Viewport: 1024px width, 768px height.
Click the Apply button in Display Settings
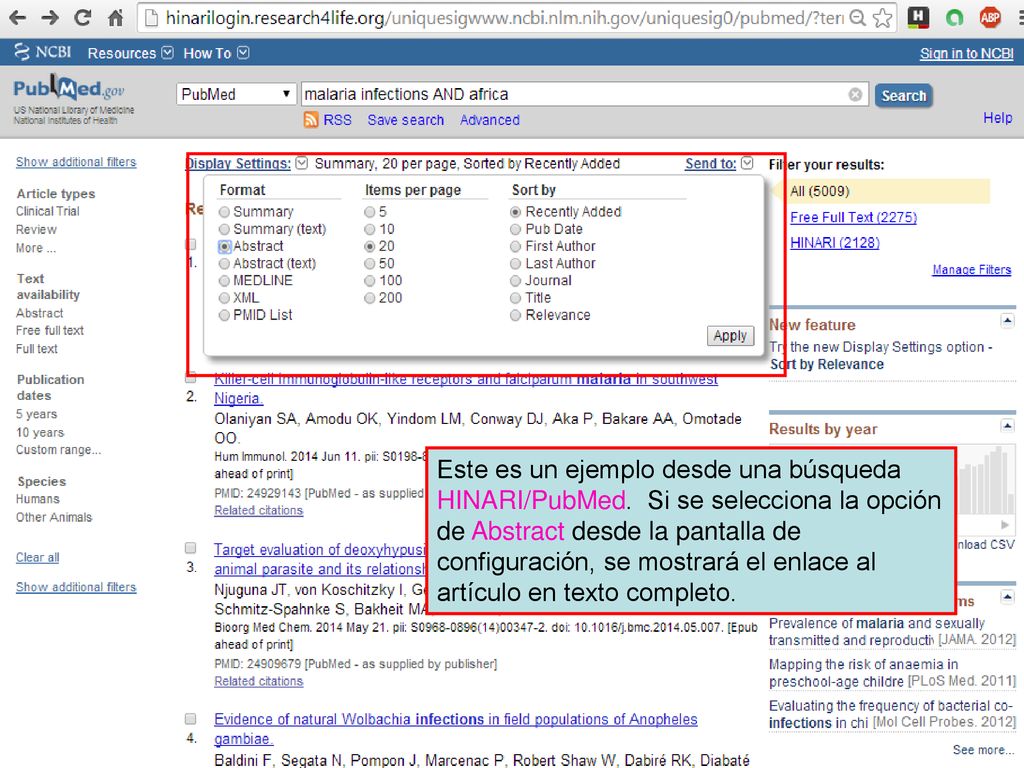point(730,336)
